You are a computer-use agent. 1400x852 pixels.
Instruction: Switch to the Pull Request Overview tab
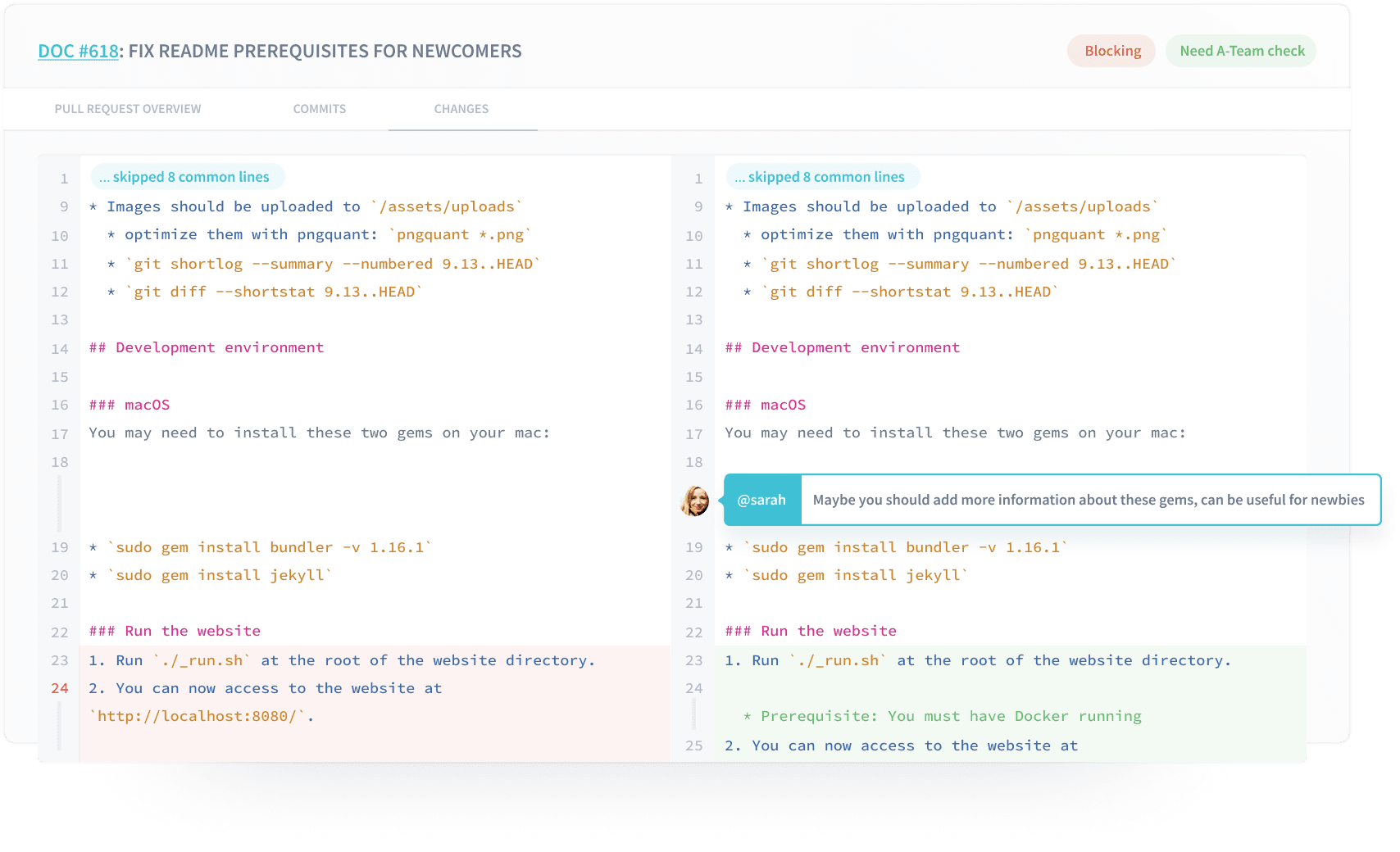pyautogui.click(x=128, y=109)
